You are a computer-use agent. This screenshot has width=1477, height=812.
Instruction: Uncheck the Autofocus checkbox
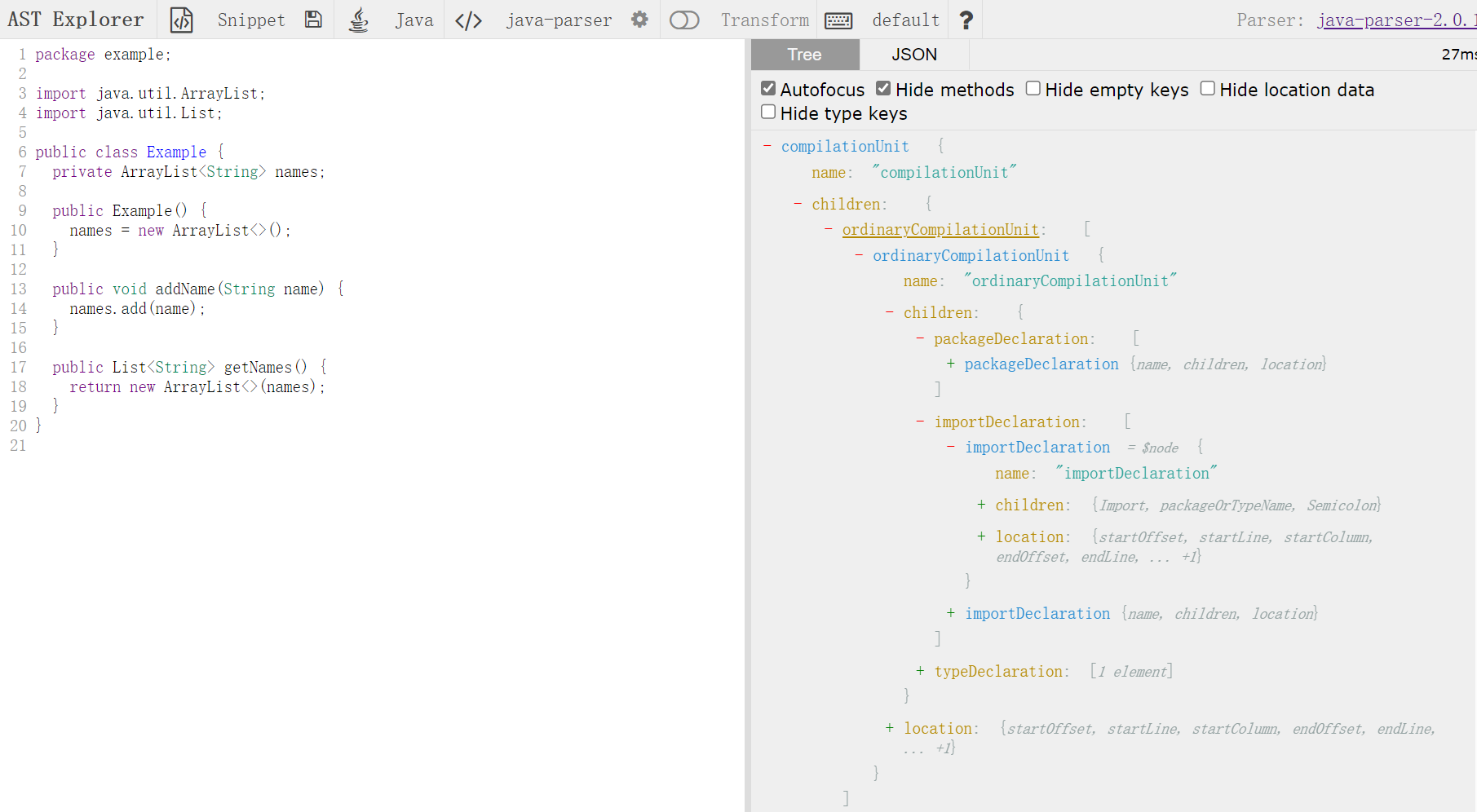pyautogui.click(x=768, y=89)
